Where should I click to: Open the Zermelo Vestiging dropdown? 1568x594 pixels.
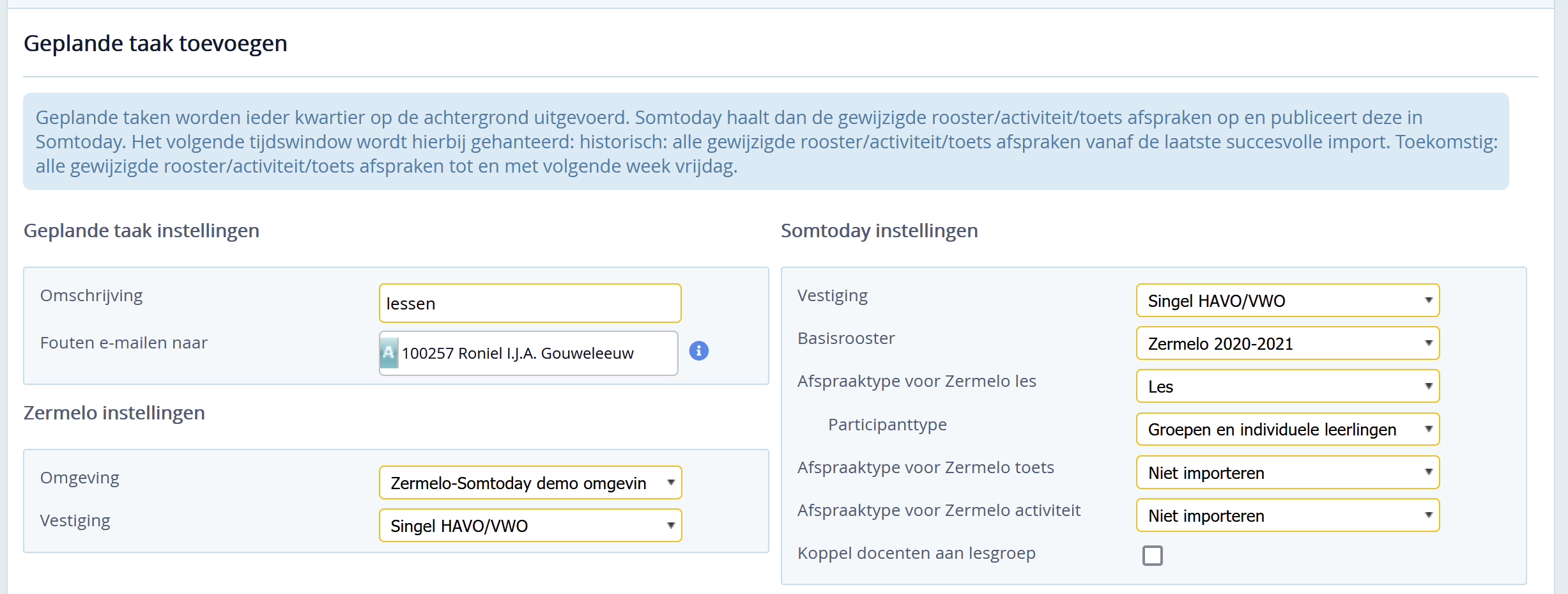pyautogui.click(x=530, y=526)
